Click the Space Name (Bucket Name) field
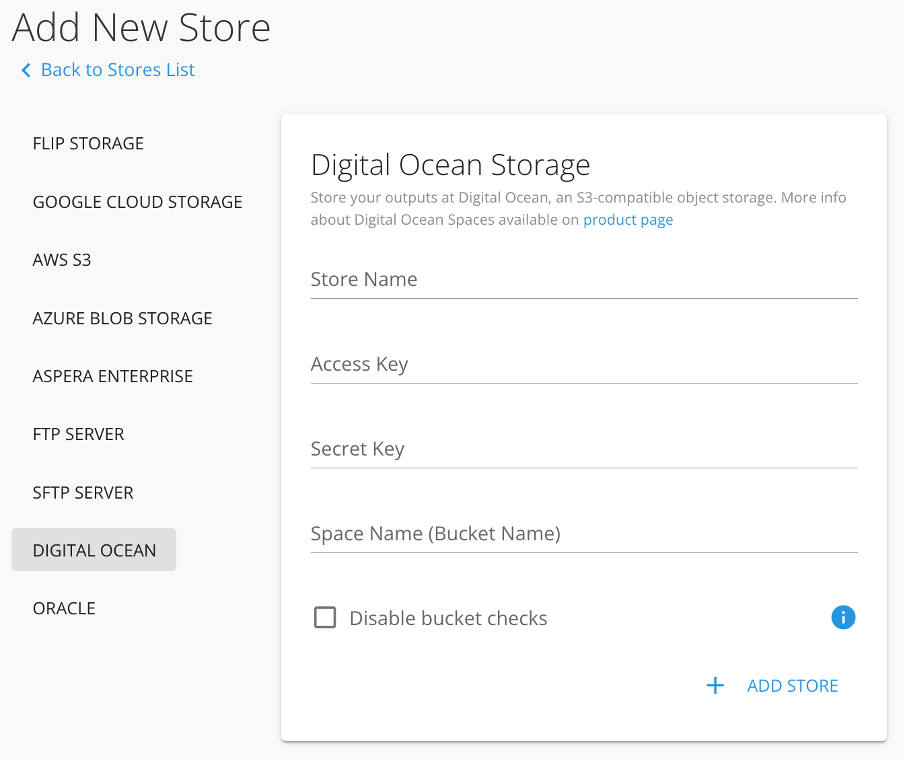Screen dimensions: 904x760 pos(584,534)
